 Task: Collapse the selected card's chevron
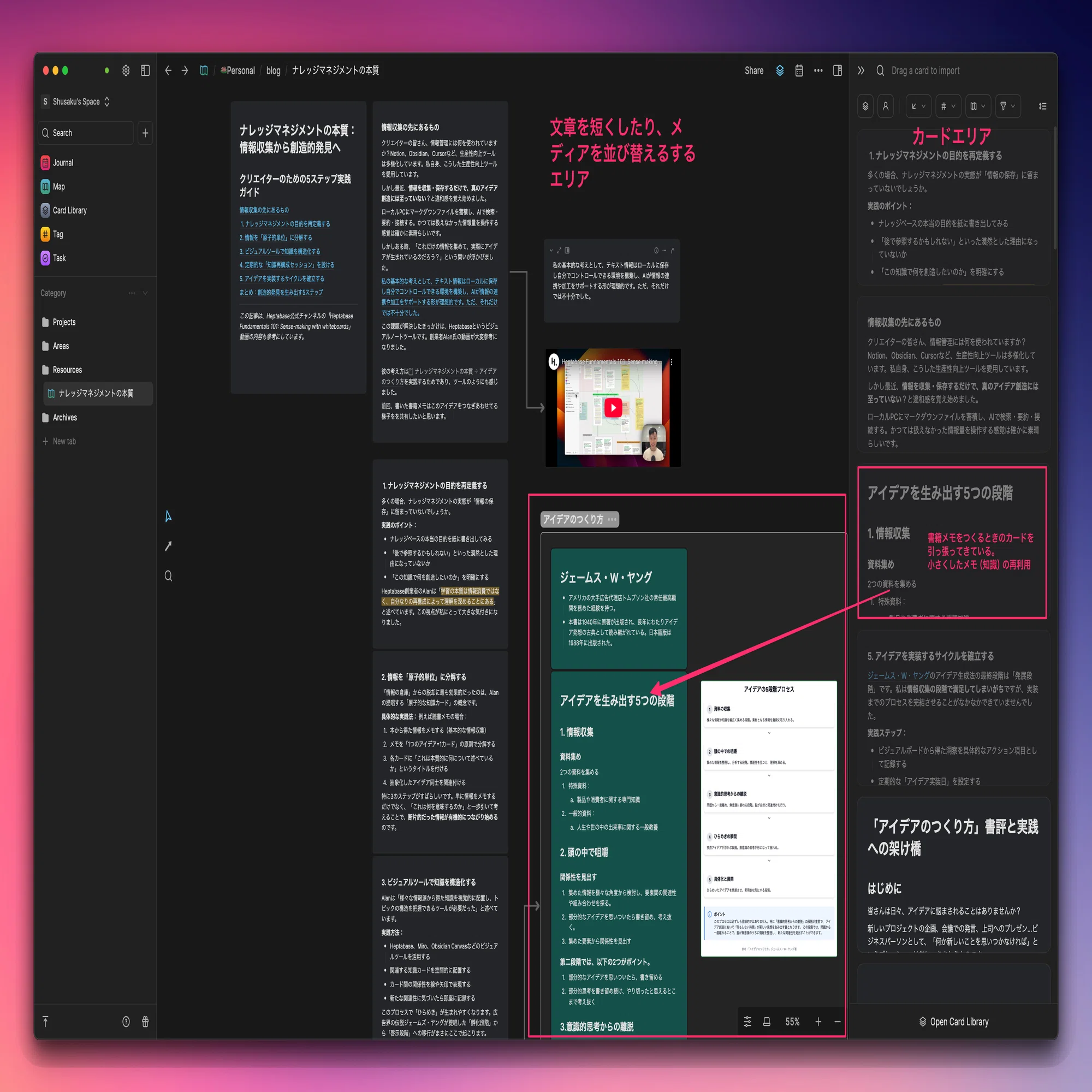tap(551, 251)
